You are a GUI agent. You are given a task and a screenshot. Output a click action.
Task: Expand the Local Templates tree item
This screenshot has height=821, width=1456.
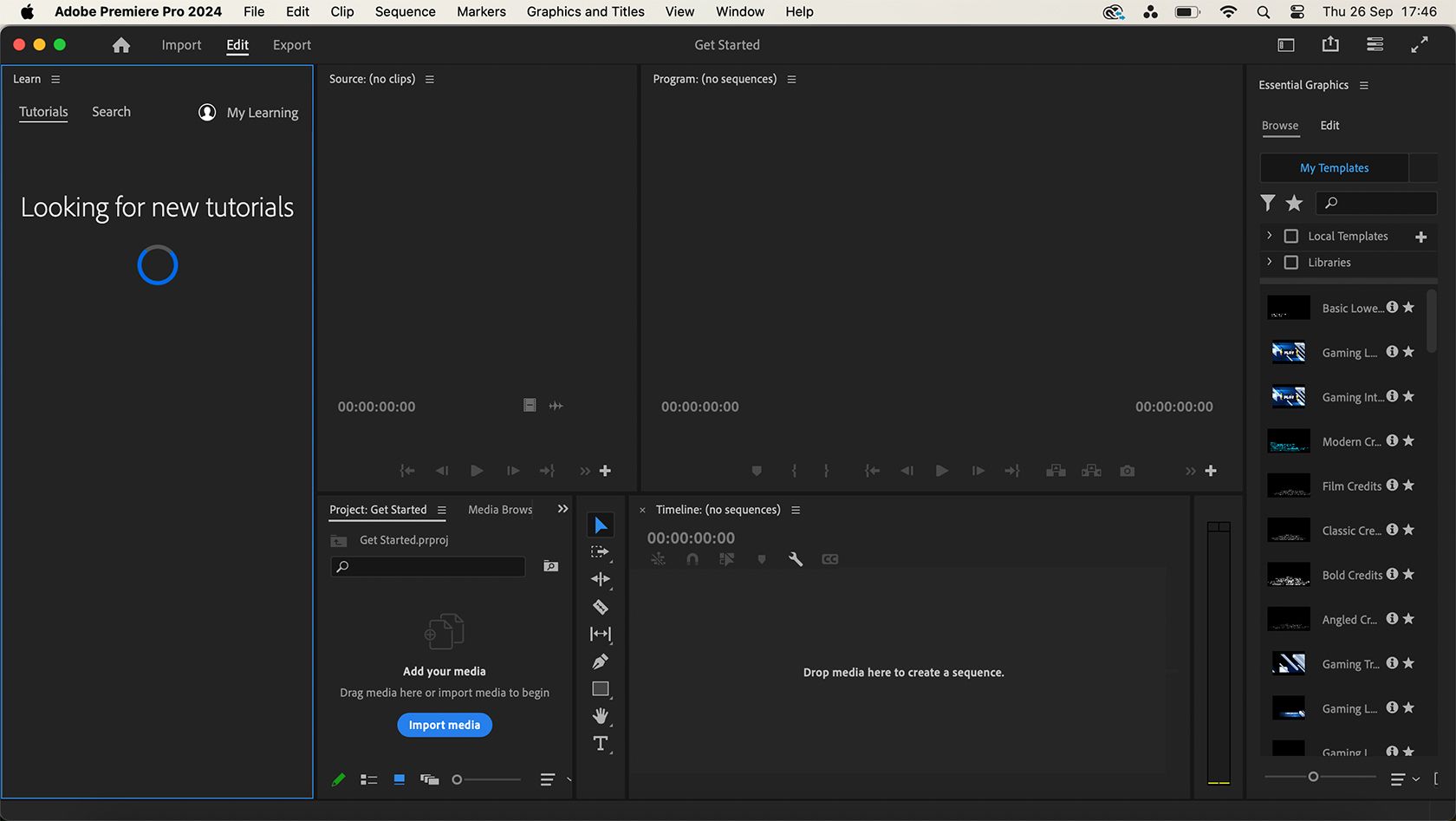coord(1269,236)
